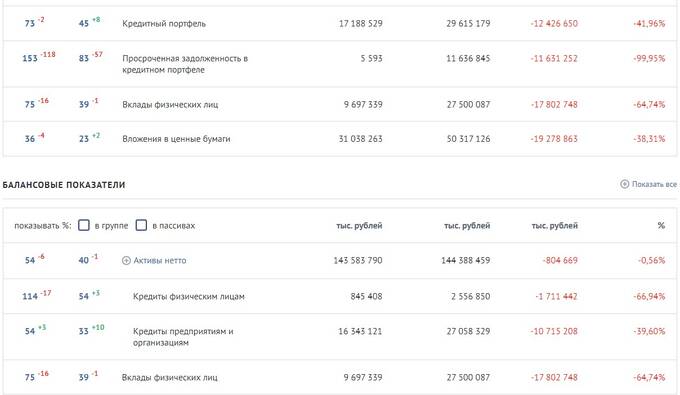
Task: Click regional rank 83 for overdue debt
Action: (84, 59)
